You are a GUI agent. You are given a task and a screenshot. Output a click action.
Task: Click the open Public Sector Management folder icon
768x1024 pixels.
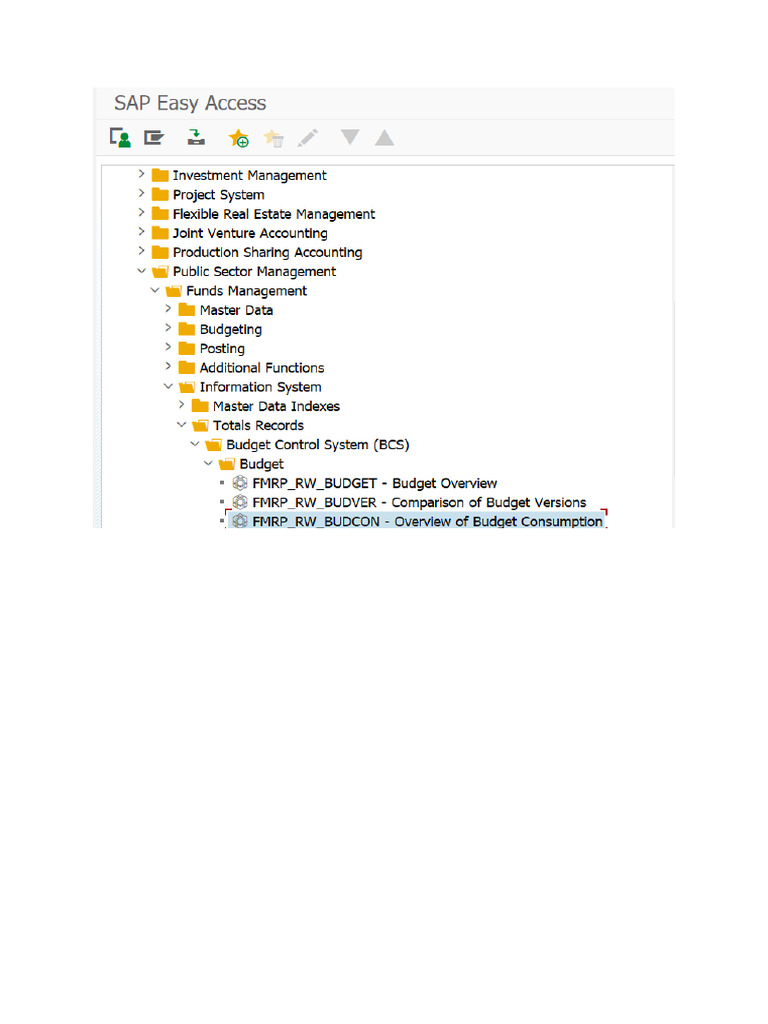[x=160, y=272]
